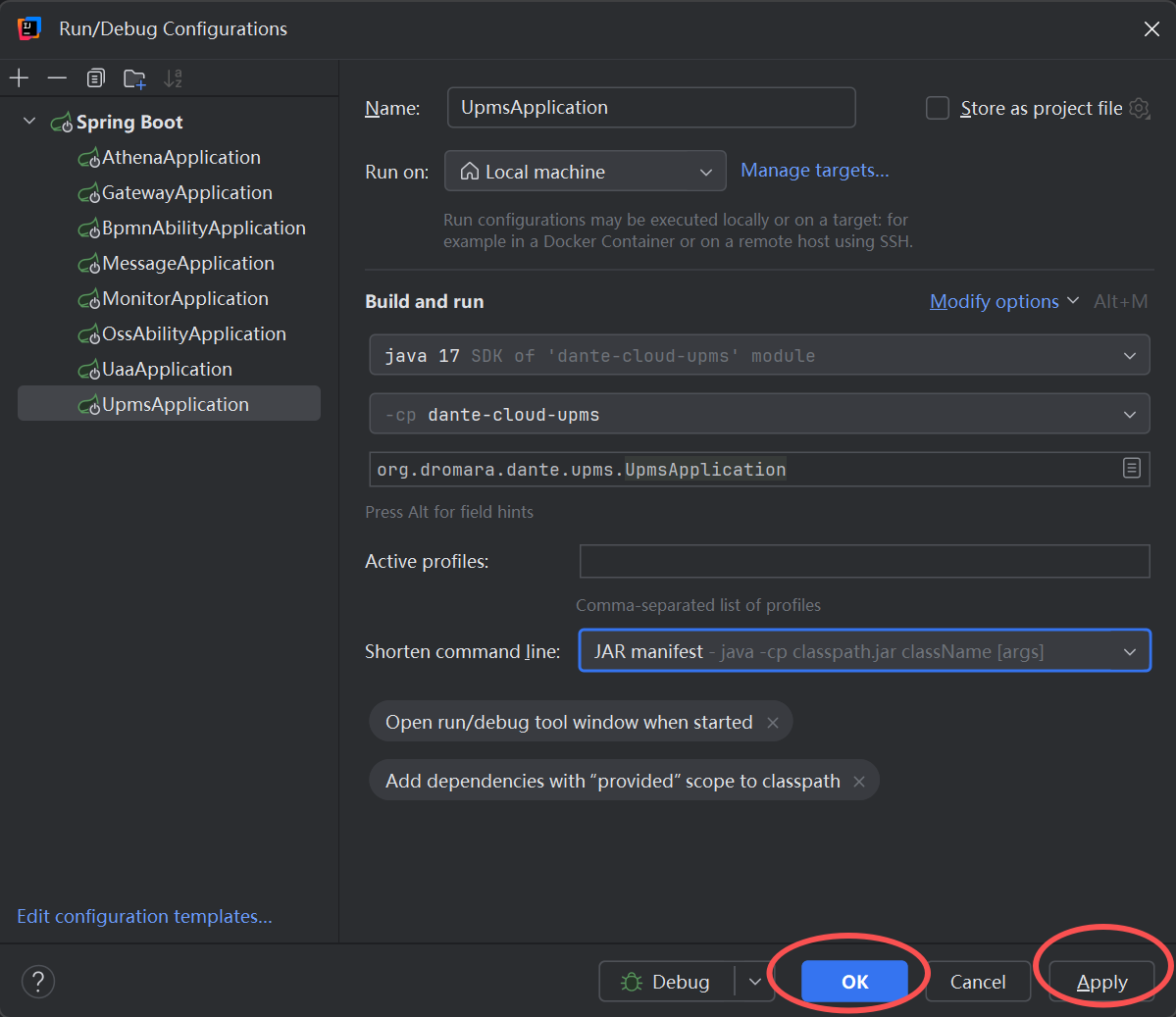This screenshot has height=1017, width=1176.
Task: Click the Store as project file gear icon
Action: pos(1139,108)
